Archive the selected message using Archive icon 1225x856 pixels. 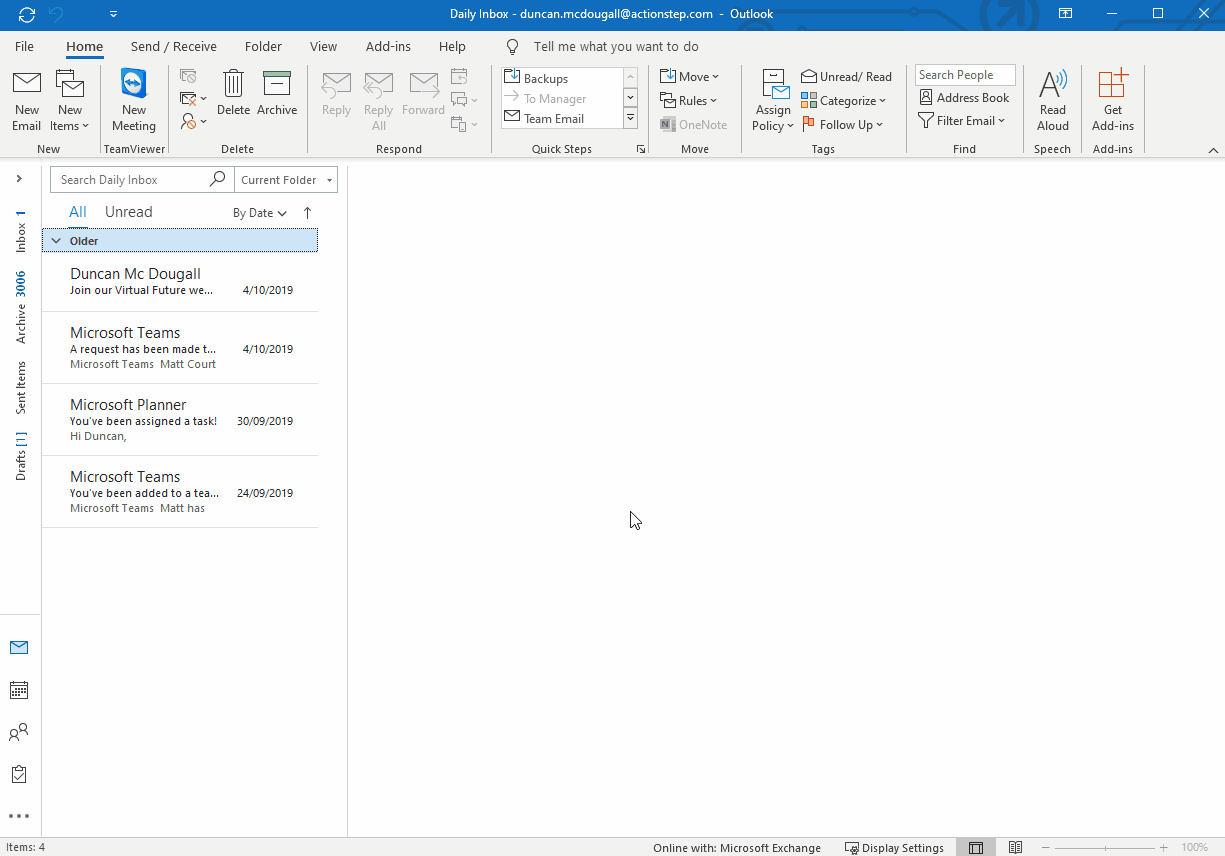277,95
